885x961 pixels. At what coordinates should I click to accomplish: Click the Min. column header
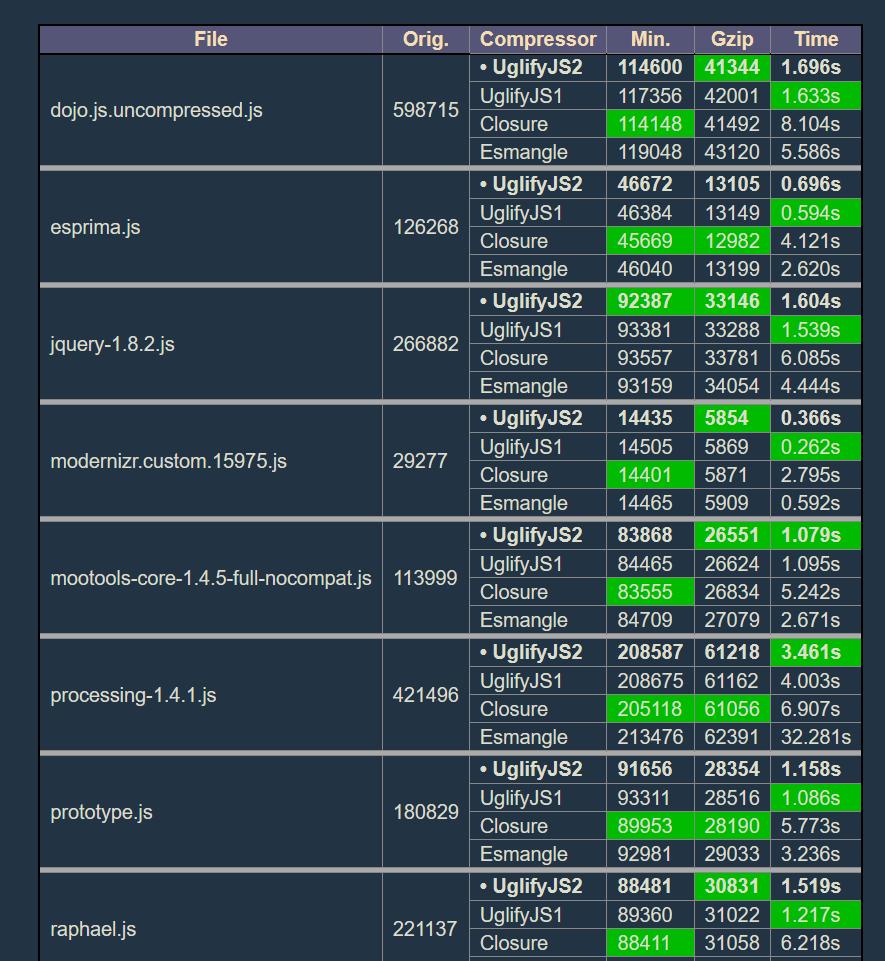(x=650, y=39)
